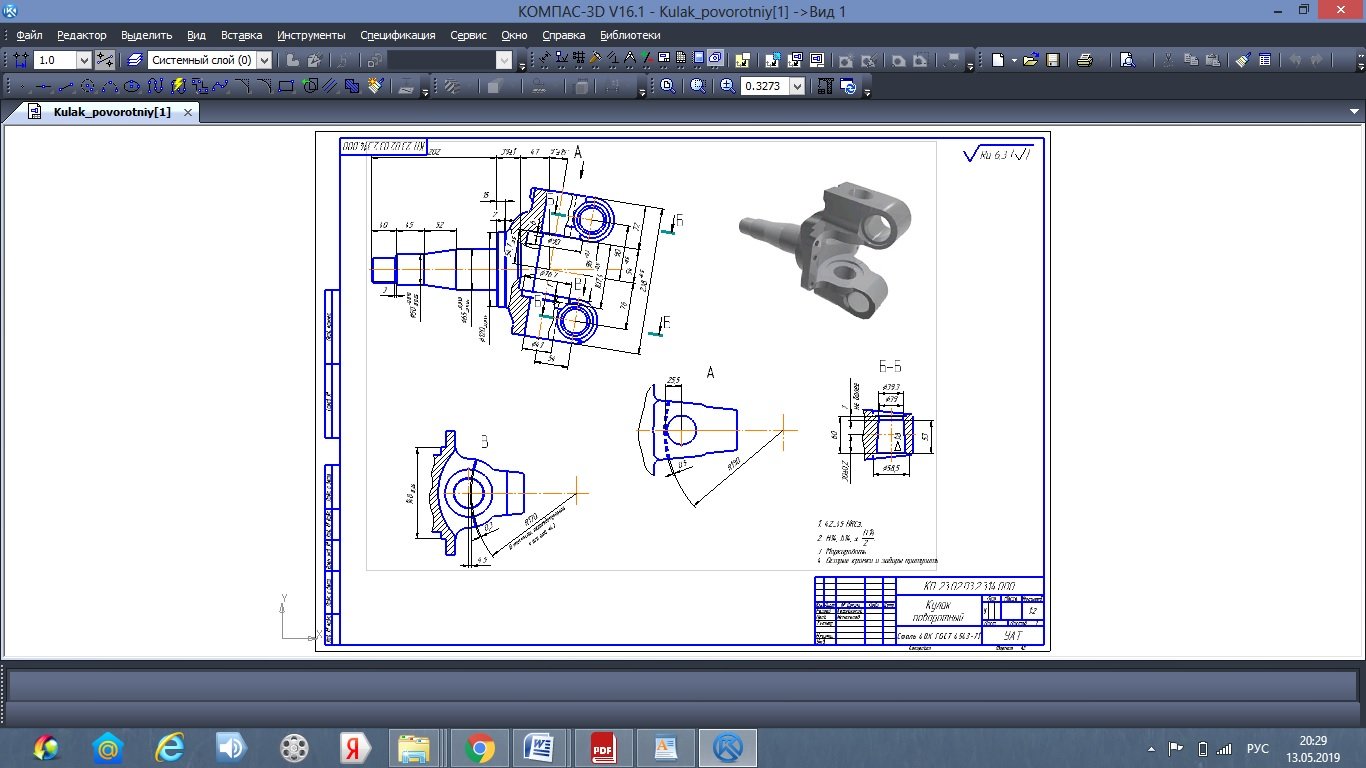This screenshot has height=768, width=1366.
Task: Expand the view scale 1.0 dropdown
Action: click(x=84, y=61)
